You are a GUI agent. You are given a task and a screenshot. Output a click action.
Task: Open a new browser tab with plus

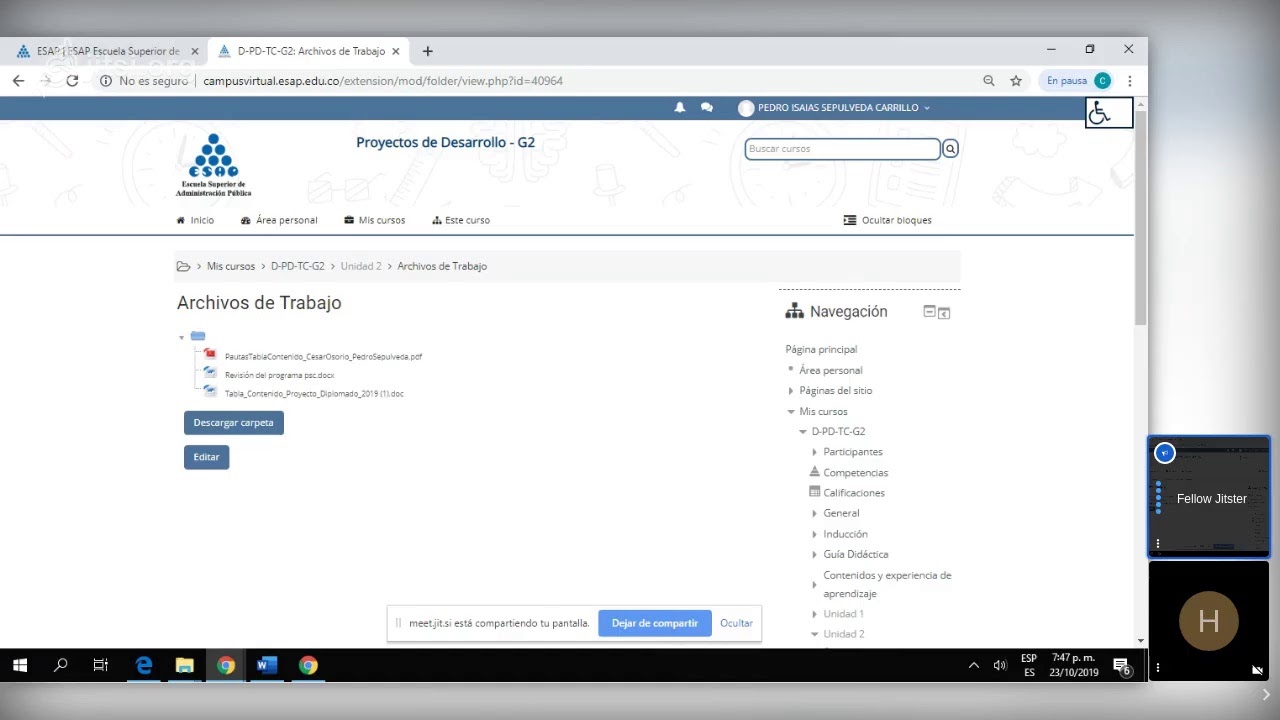(428, 51)
